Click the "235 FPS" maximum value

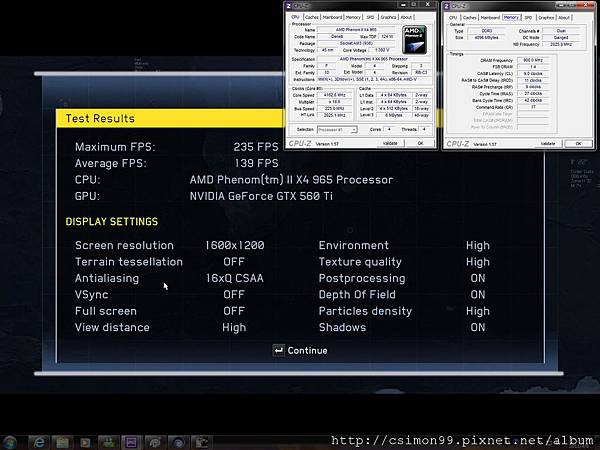(x=256, y=147)
